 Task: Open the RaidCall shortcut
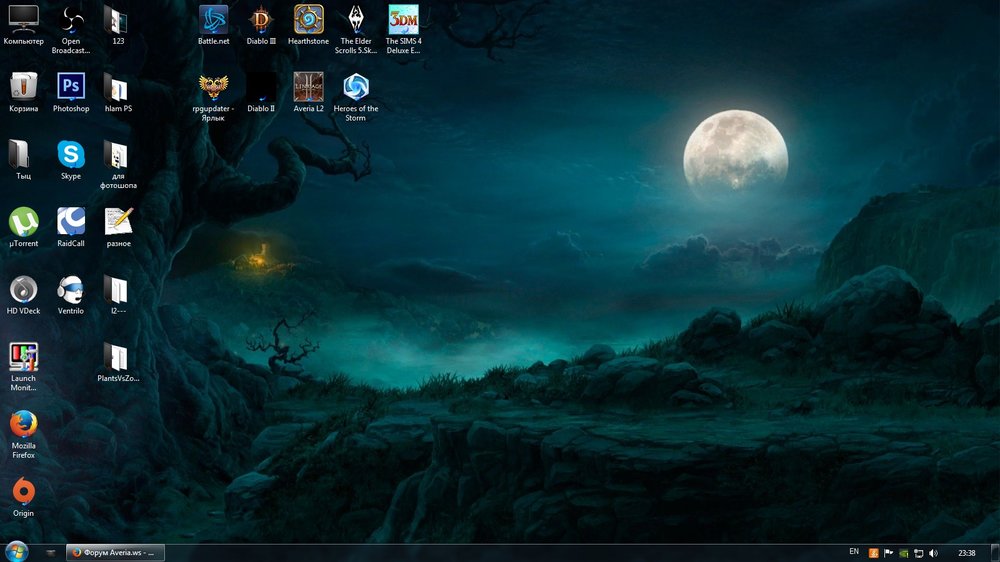(71, 221)
